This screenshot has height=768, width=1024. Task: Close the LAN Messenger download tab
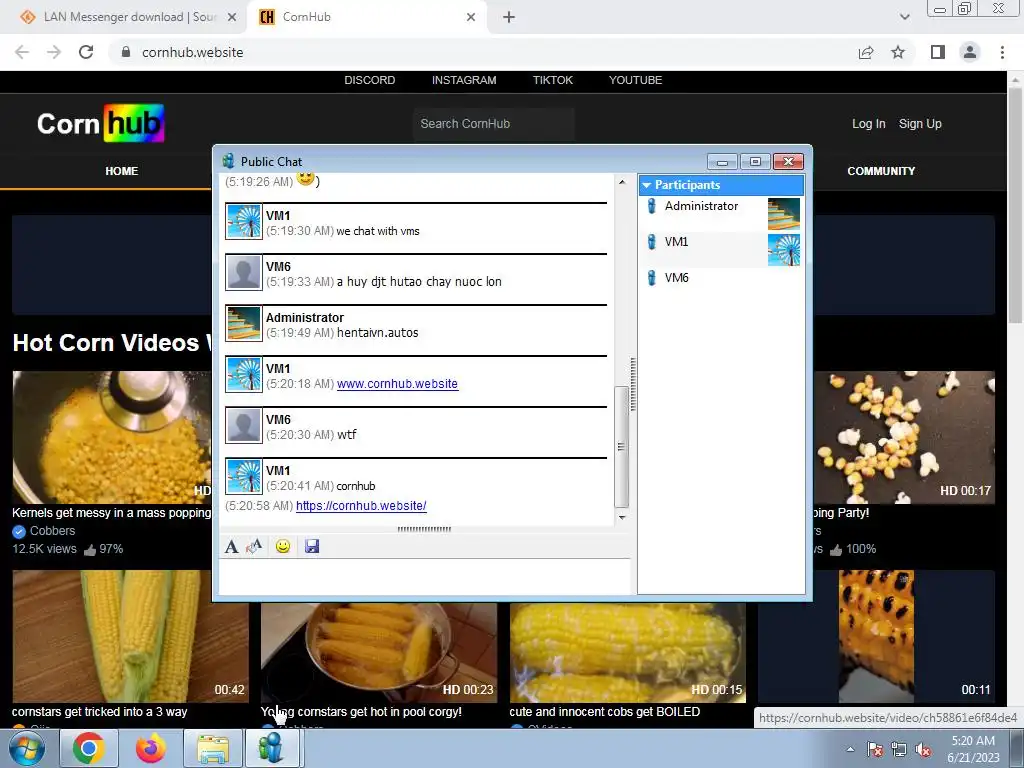pos(232,17)
